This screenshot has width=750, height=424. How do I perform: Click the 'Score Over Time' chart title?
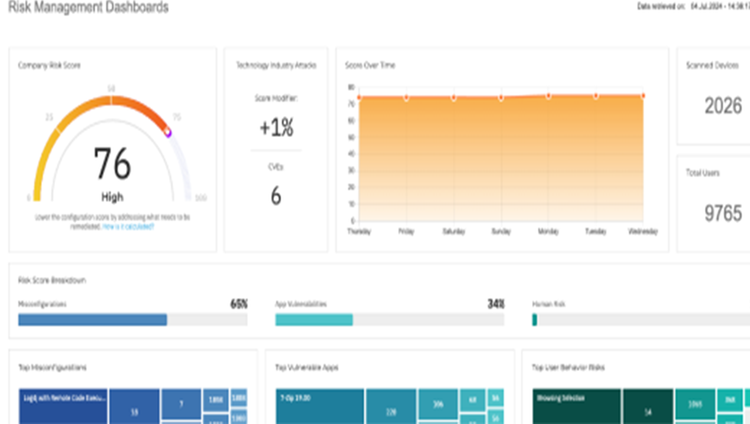point(370,65)
